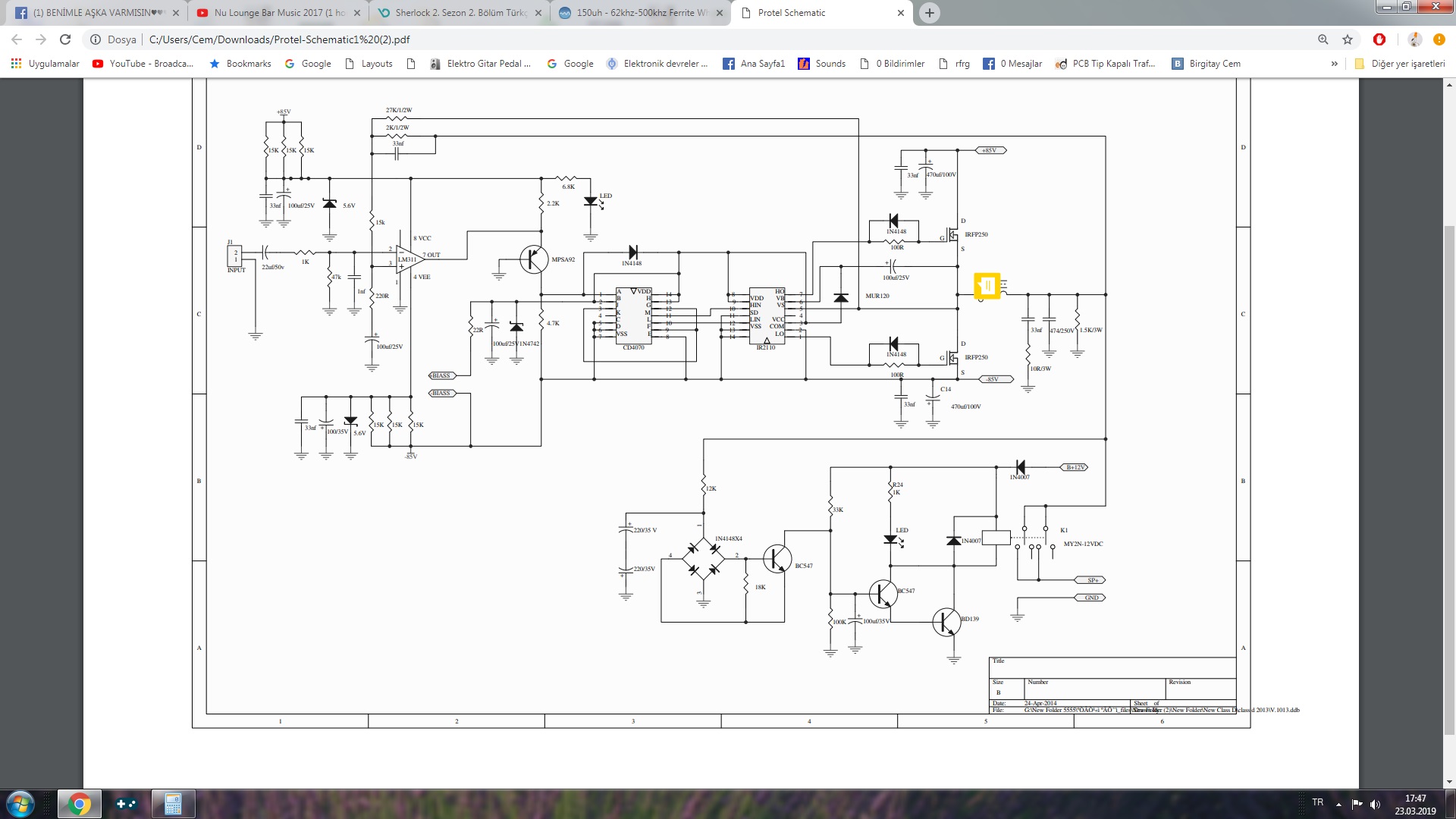This screenshot has width=1456, height=819.
Task: Go back to the previous page
Action: tap(17, 39)
